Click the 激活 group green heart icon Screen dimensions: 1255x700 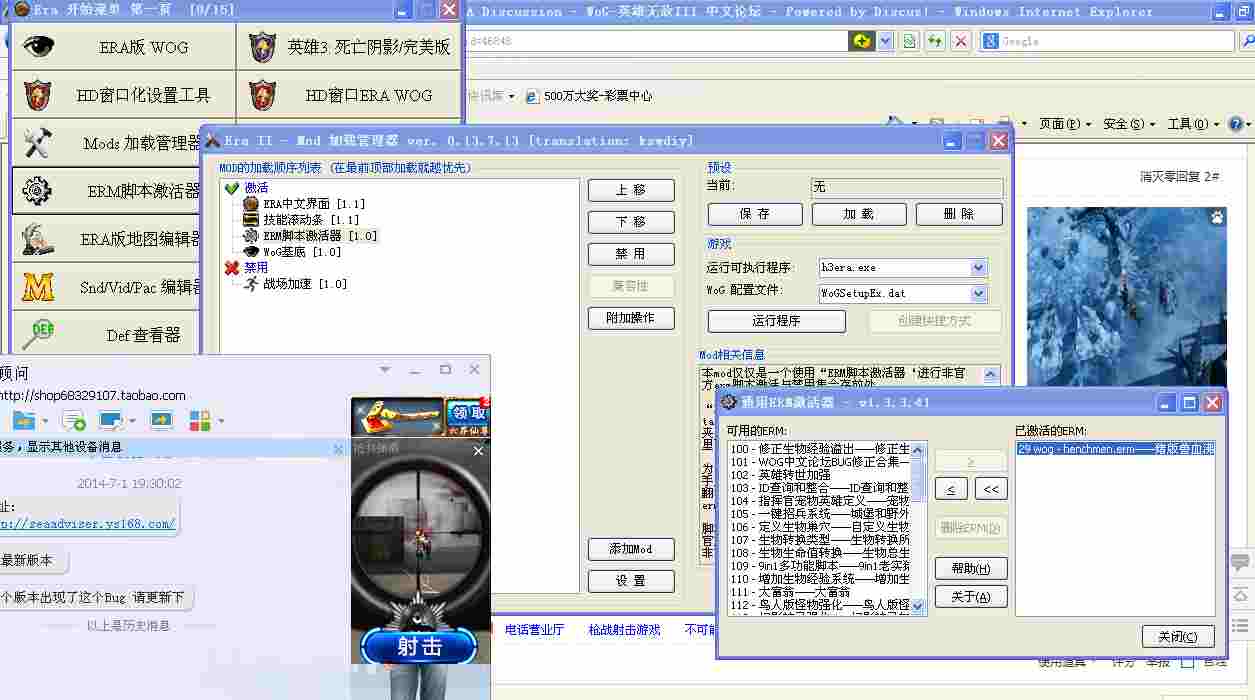click(x=232, y=188)
